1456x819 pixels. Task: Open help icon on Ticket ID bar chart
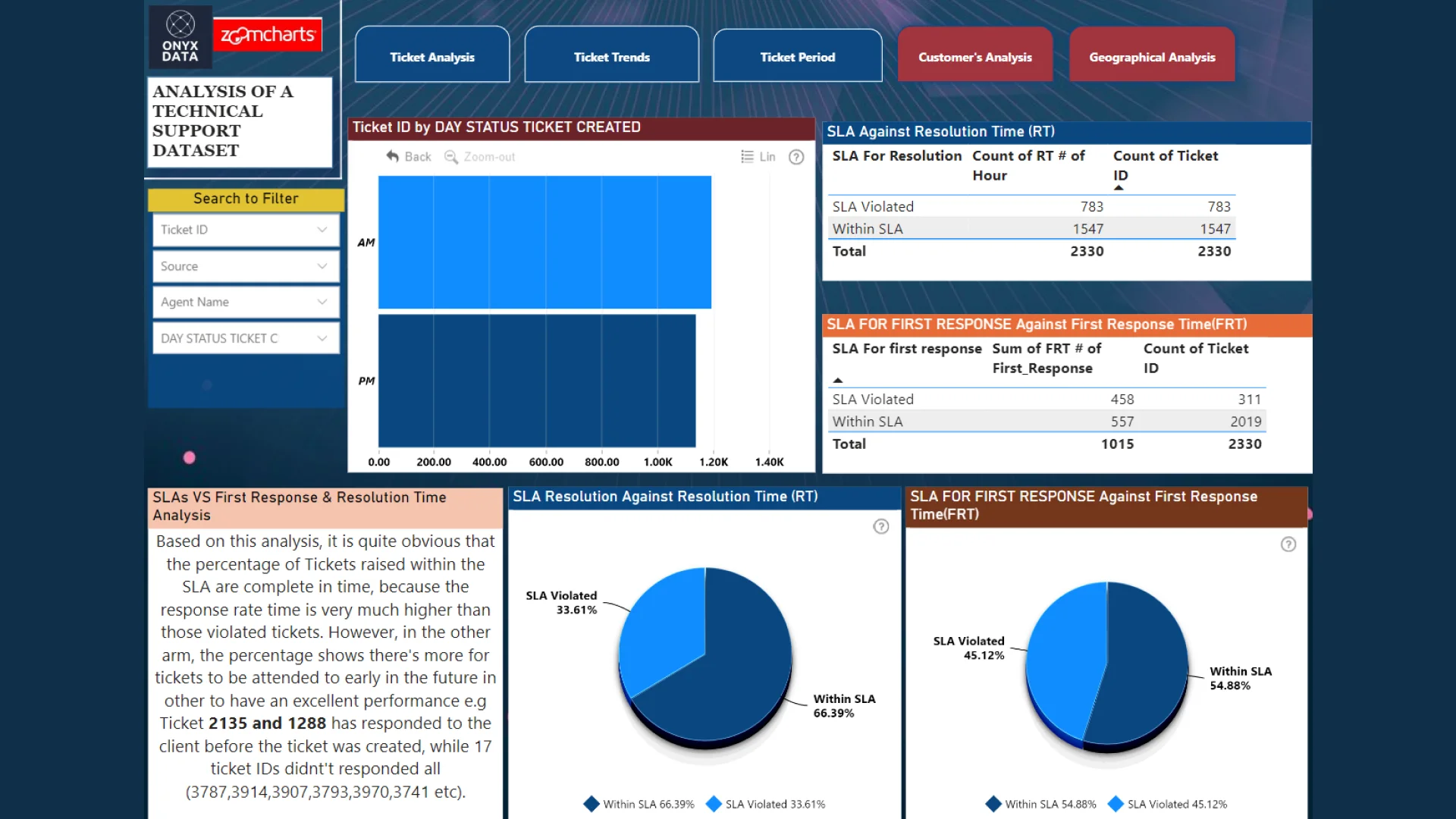(x=796, y=157)
